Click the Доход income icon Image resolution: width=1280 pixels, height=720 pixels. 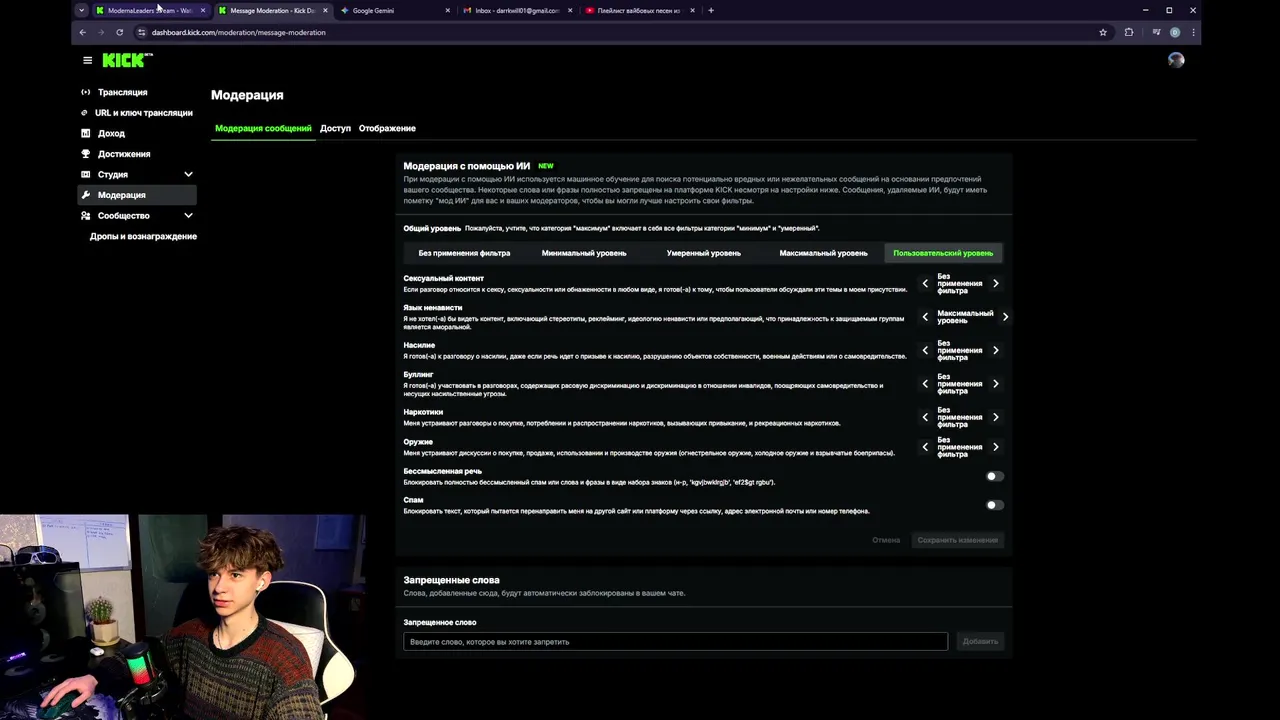[85, 133]
